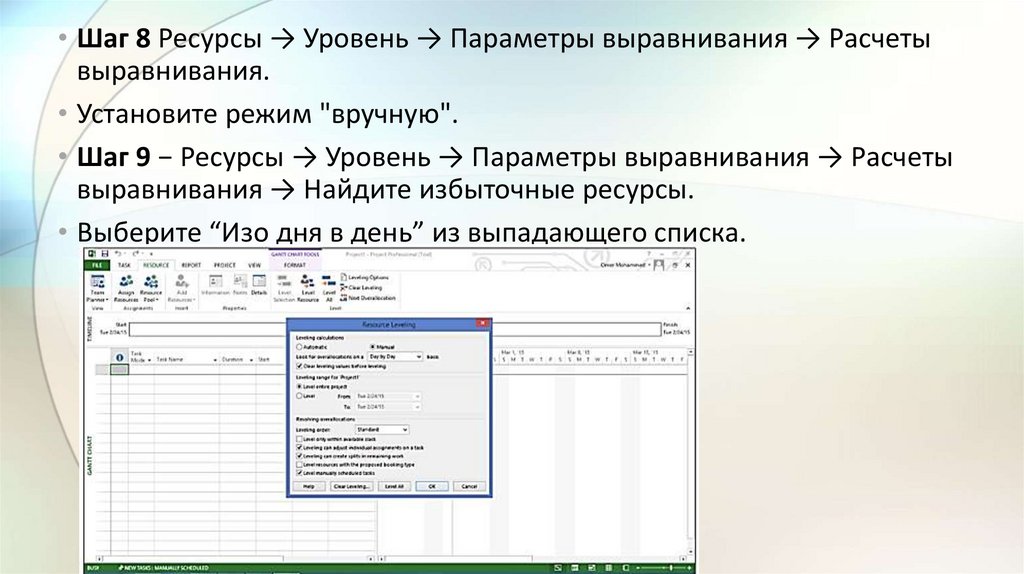Switch to the PROJECT ribbon tab
The height and width of the screenshot is (574, 1024).
click(x=225, y=265)
